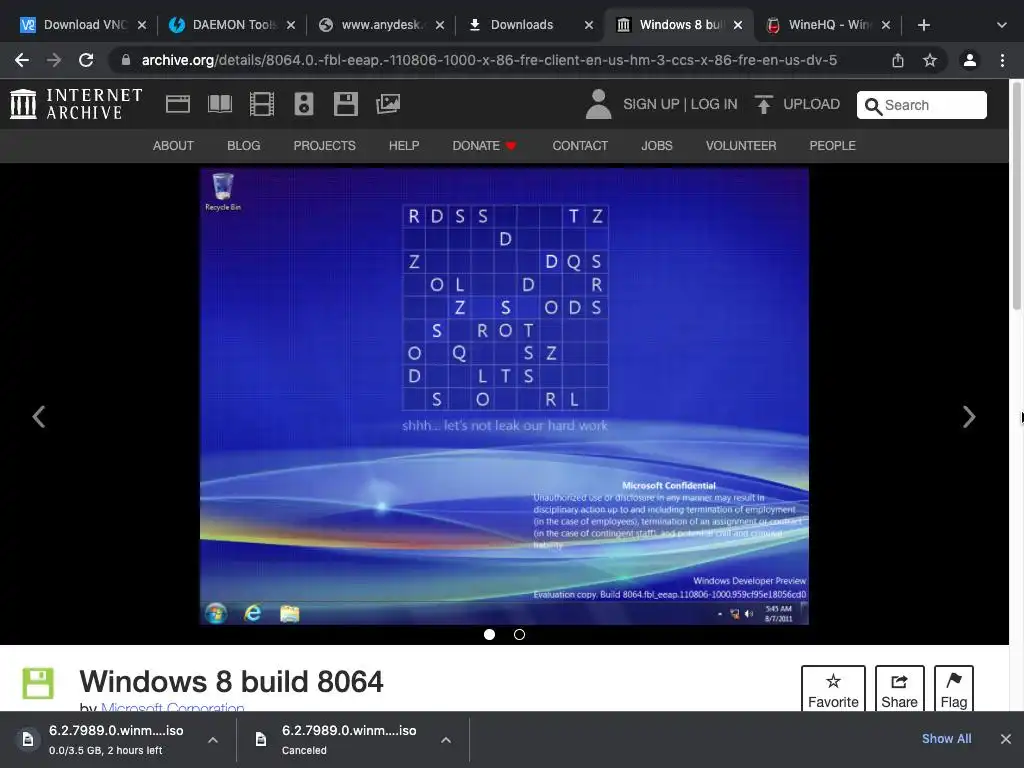The image size is (1024, 768).
Task: Go back with browser back arrow
Action: (x=22, y=60)
